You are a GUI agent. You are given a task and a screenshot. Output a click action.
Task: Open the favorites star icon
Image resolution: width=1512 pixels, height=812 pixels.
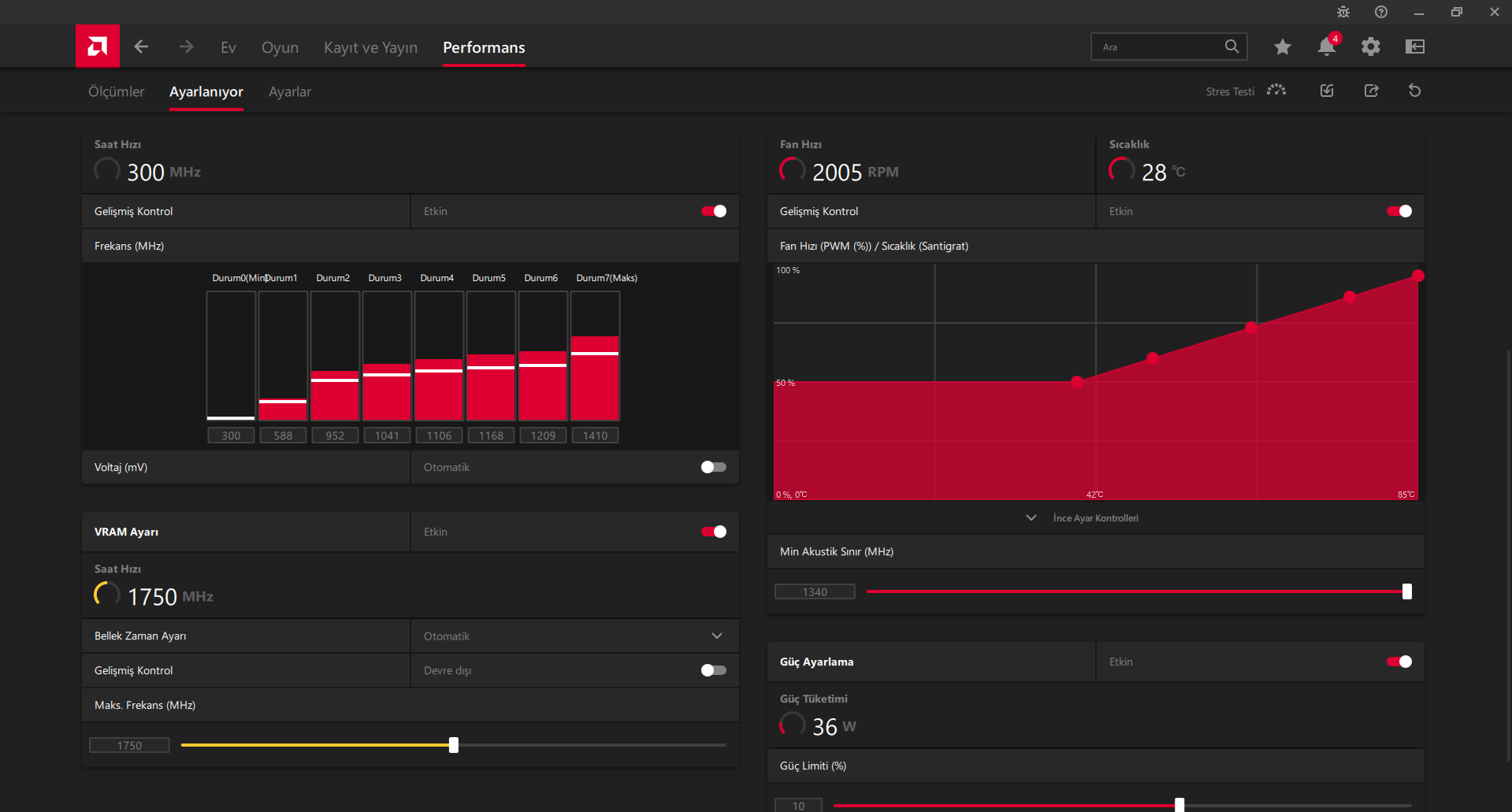(x=1282, y=47)
